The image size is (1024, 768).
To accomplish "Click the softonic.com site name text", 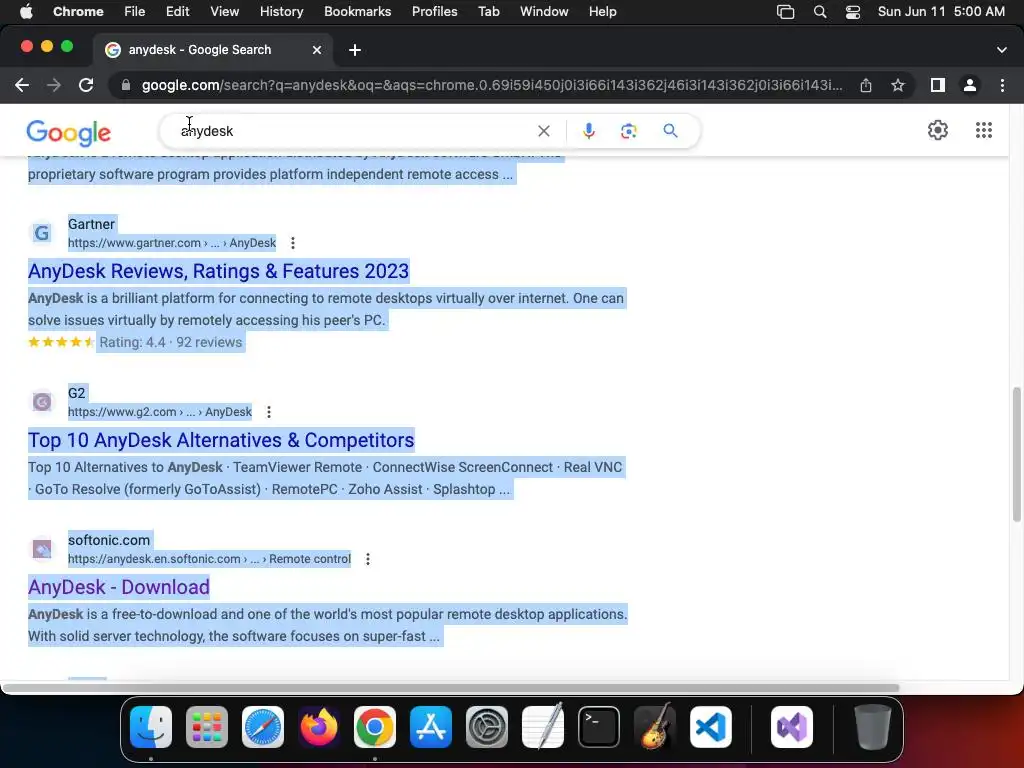I will pyautogui.click(x=109, y=540).
